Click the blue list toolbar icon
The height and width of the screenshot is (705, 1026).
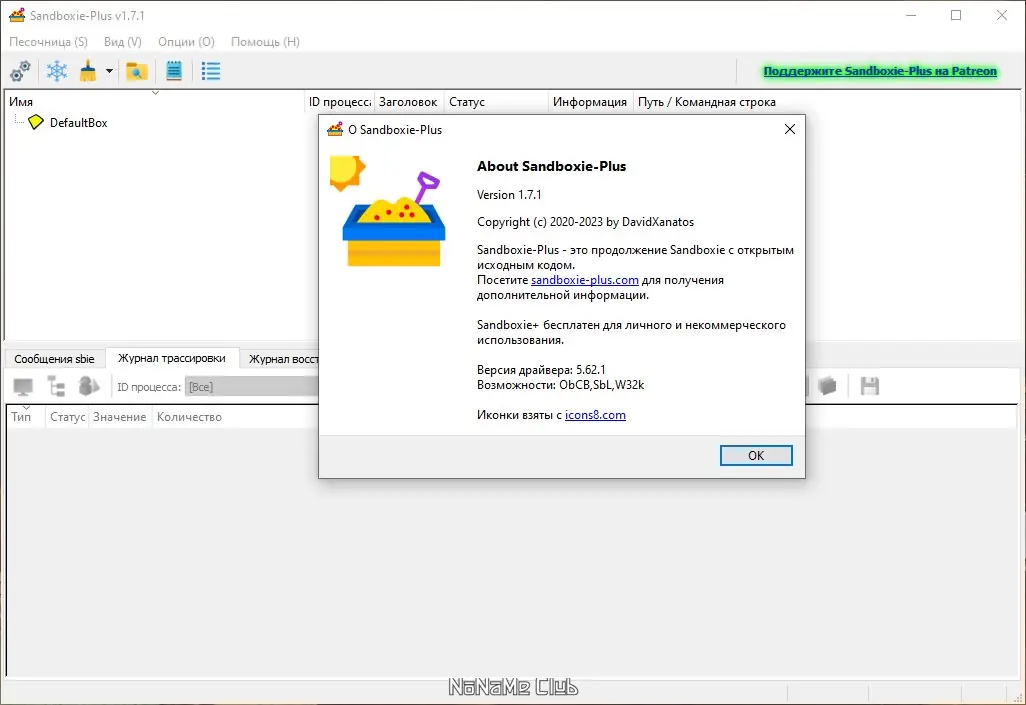click(x=211, y=71)
